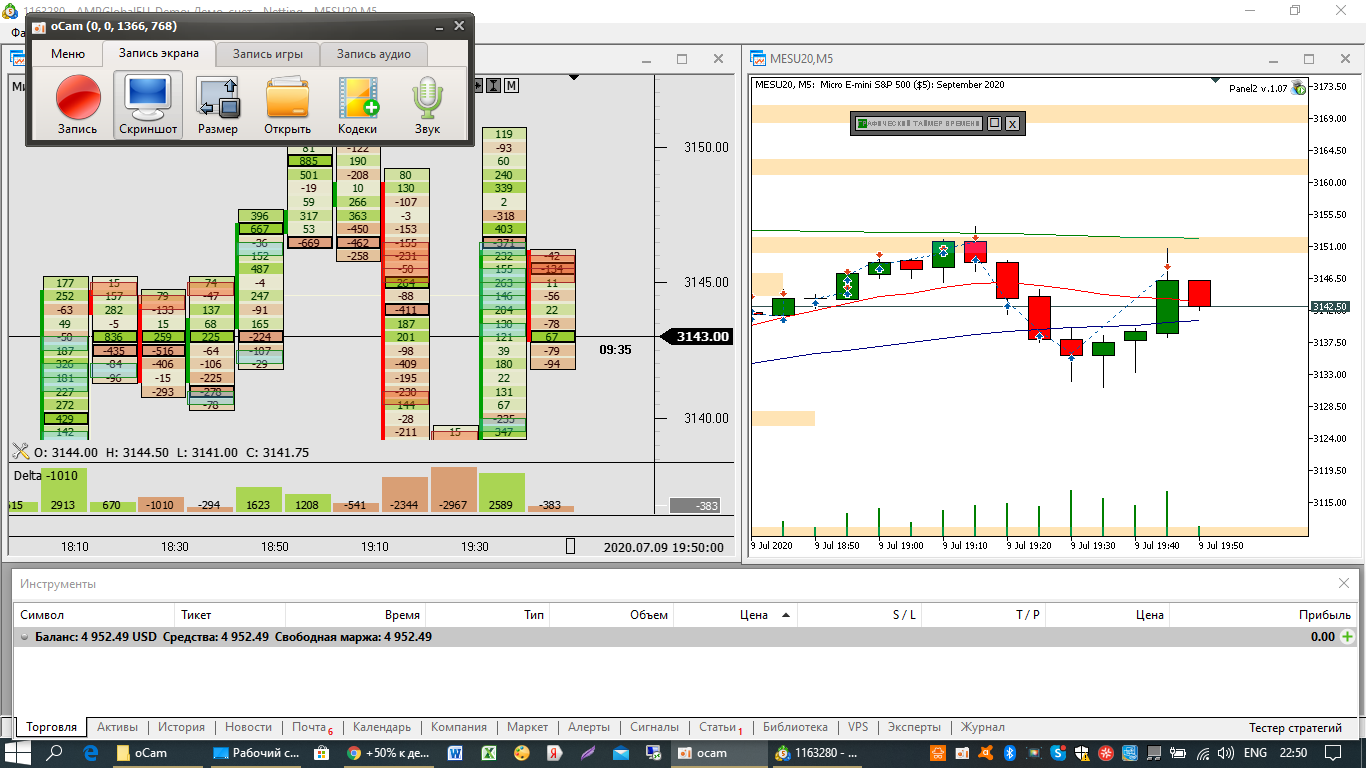Switch to the 1163280 MetaTrader taskbar item
This screenshot has width=1366, height=768.
click(819, 752)
